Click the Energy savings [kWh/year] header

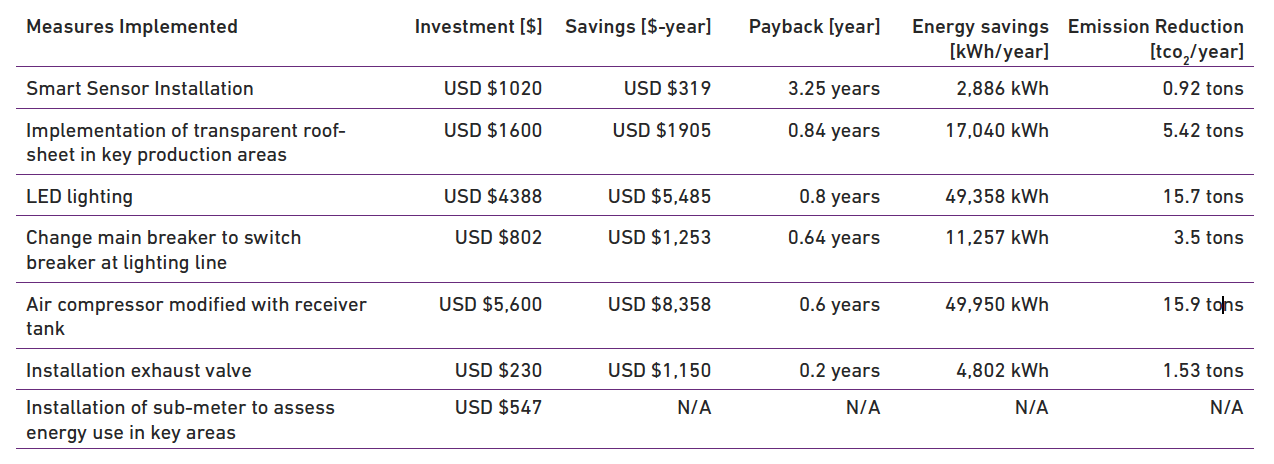pyautogui.click(x=980, y=39)
